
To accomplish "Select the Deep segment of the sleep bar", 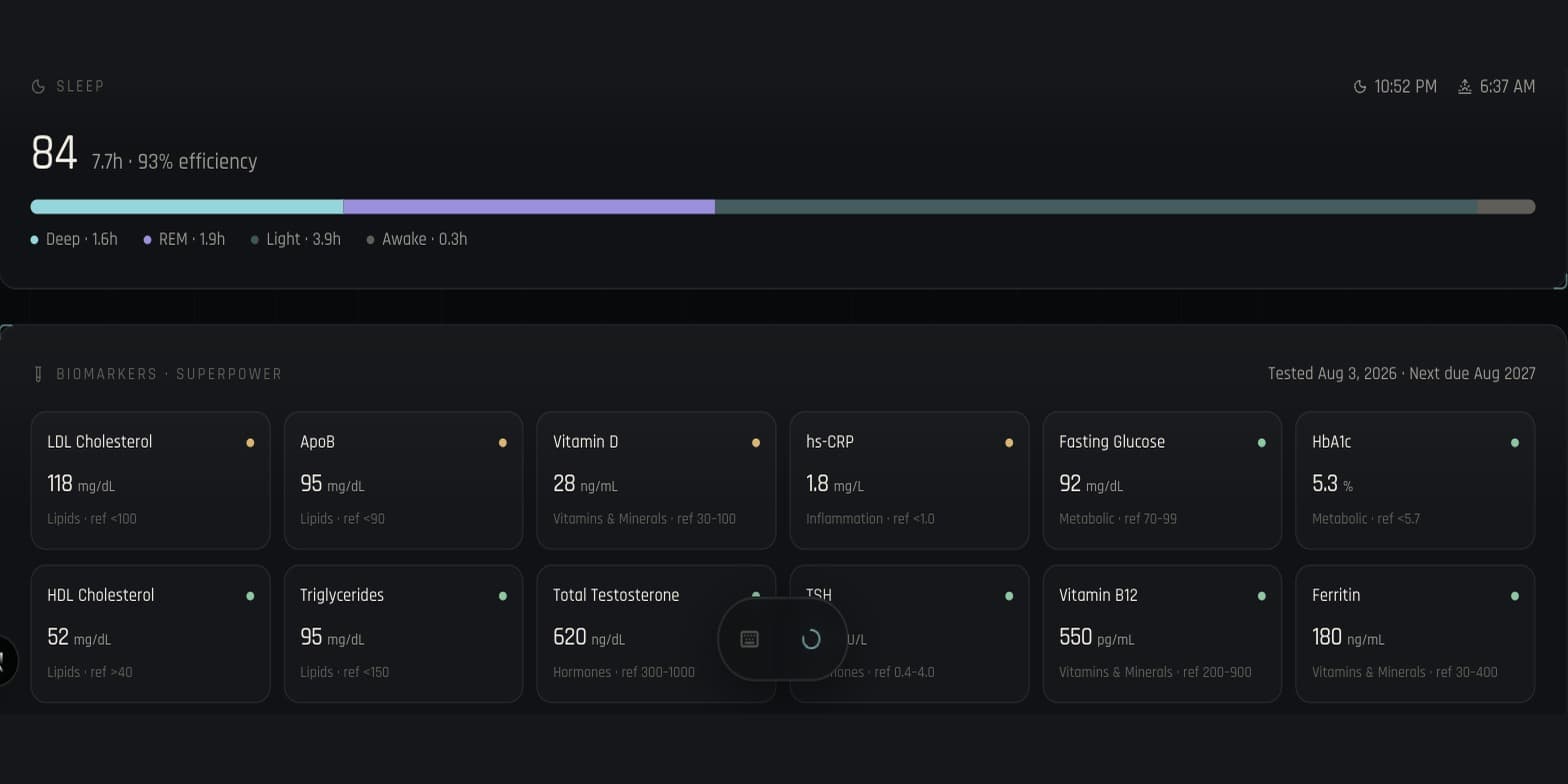I will (x=187, y=207).
